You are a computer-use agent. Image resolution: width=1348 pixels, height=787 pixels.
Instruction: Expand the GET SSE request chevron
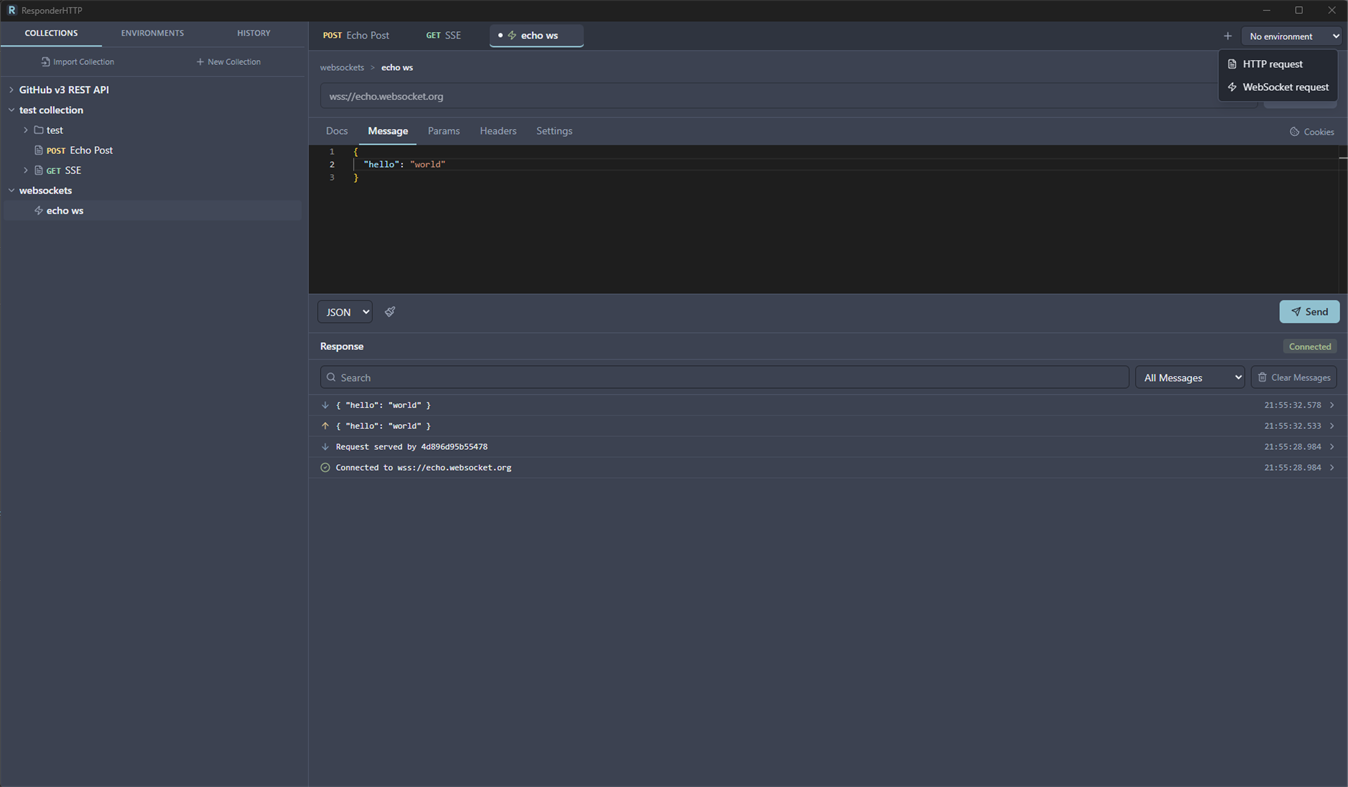26,170
